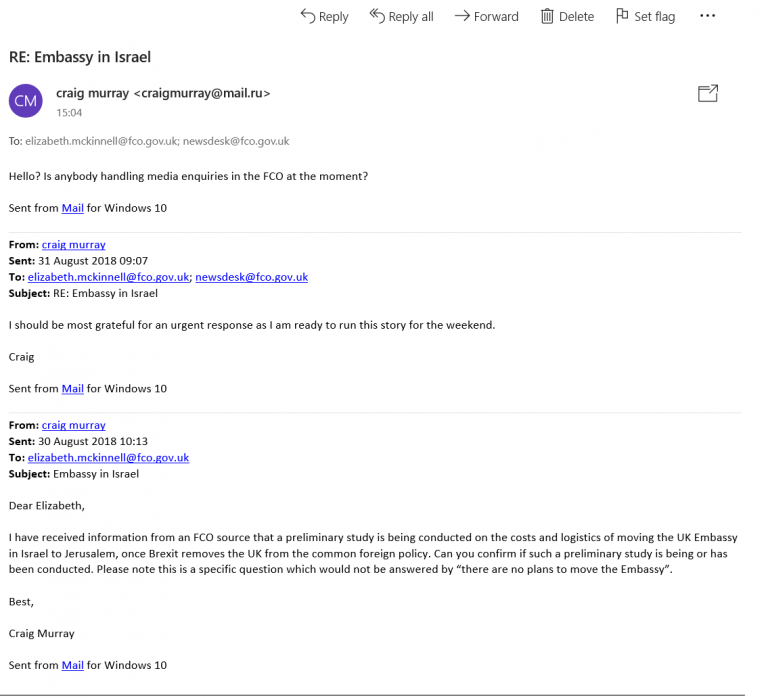Open message in new window icon
The width and height of the screenshot is (768, 698).
(x=708, y=93)
